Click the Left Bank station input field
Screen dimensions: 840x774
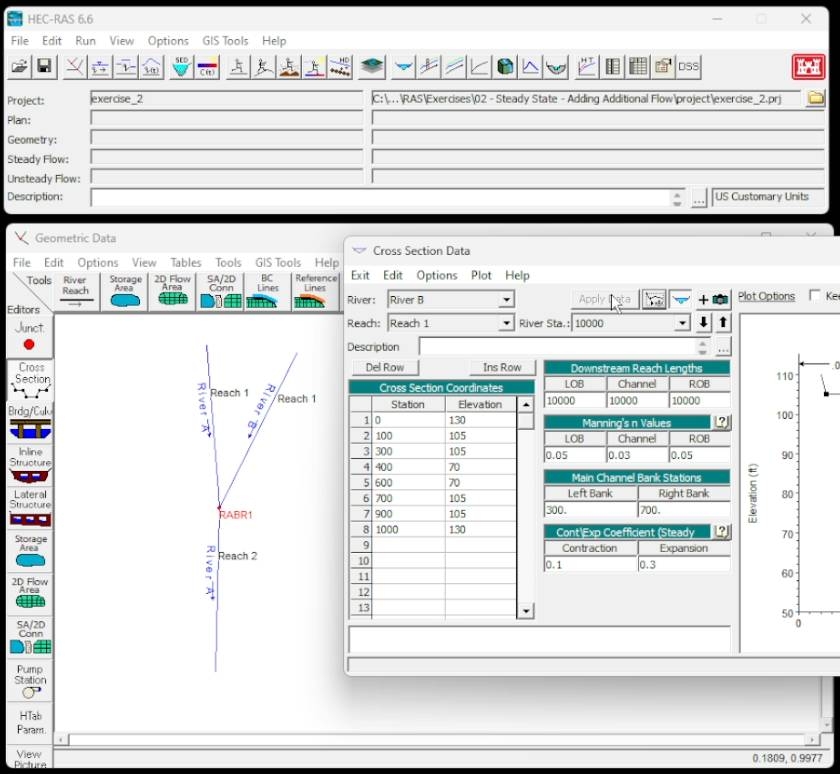pos(590,510)
